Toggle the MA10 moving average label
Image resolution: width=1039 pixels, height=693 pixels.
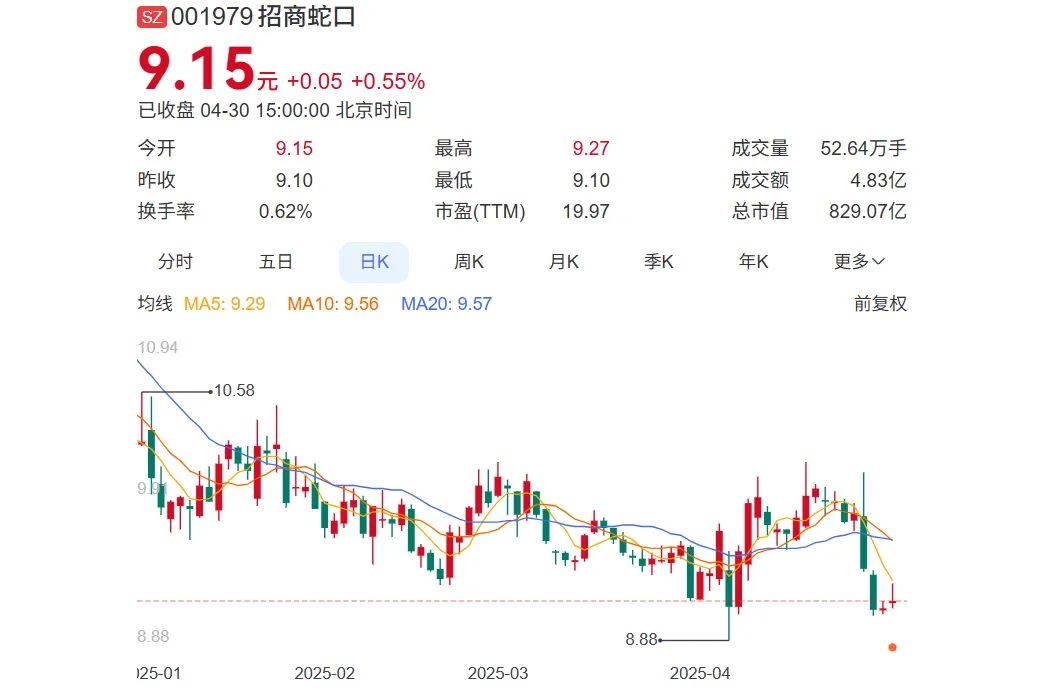click(x=333, y=304)
